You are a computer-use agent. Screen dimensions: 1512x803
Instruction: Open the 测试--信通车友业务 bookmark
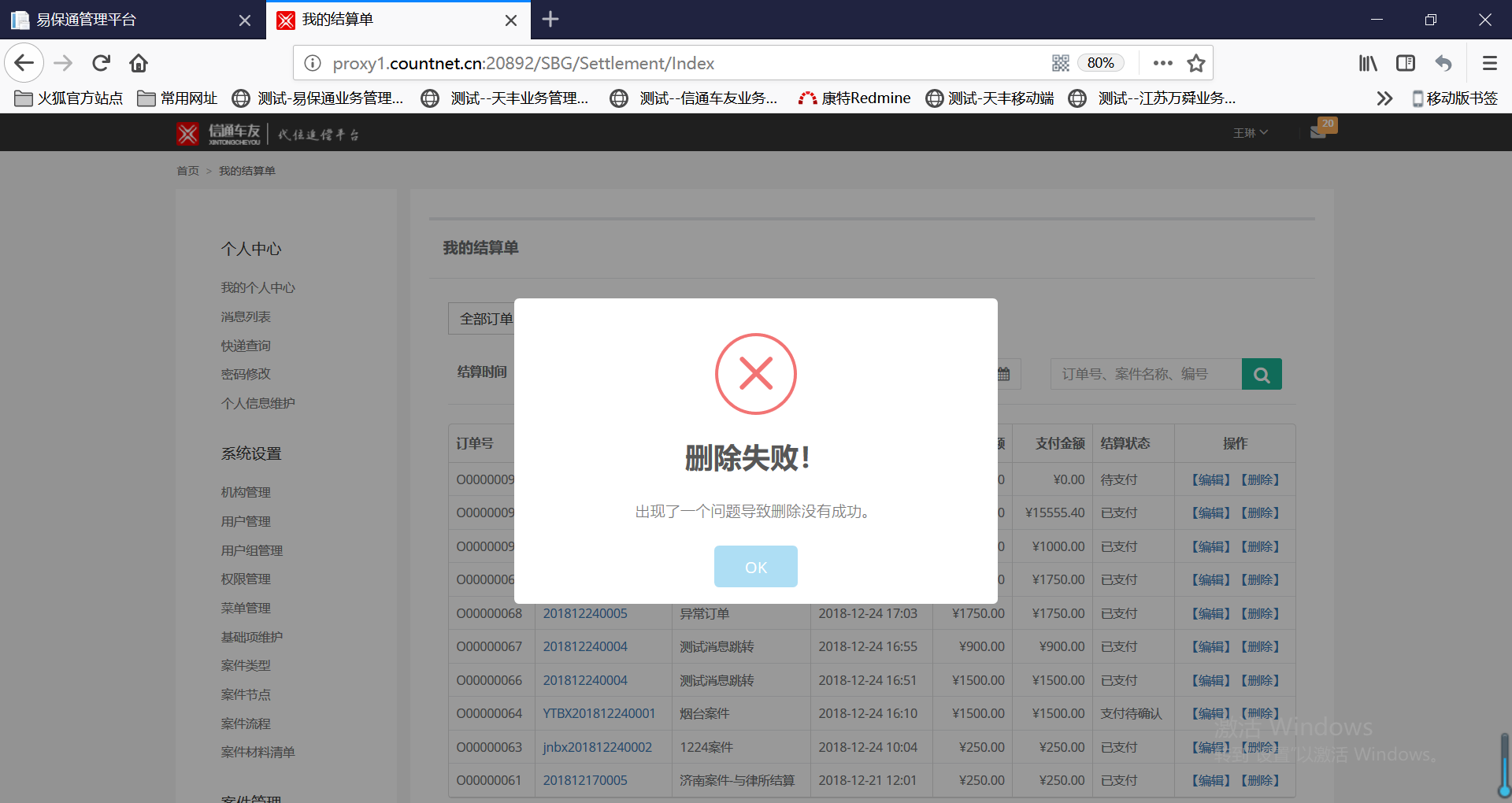[x=695, y=98]
